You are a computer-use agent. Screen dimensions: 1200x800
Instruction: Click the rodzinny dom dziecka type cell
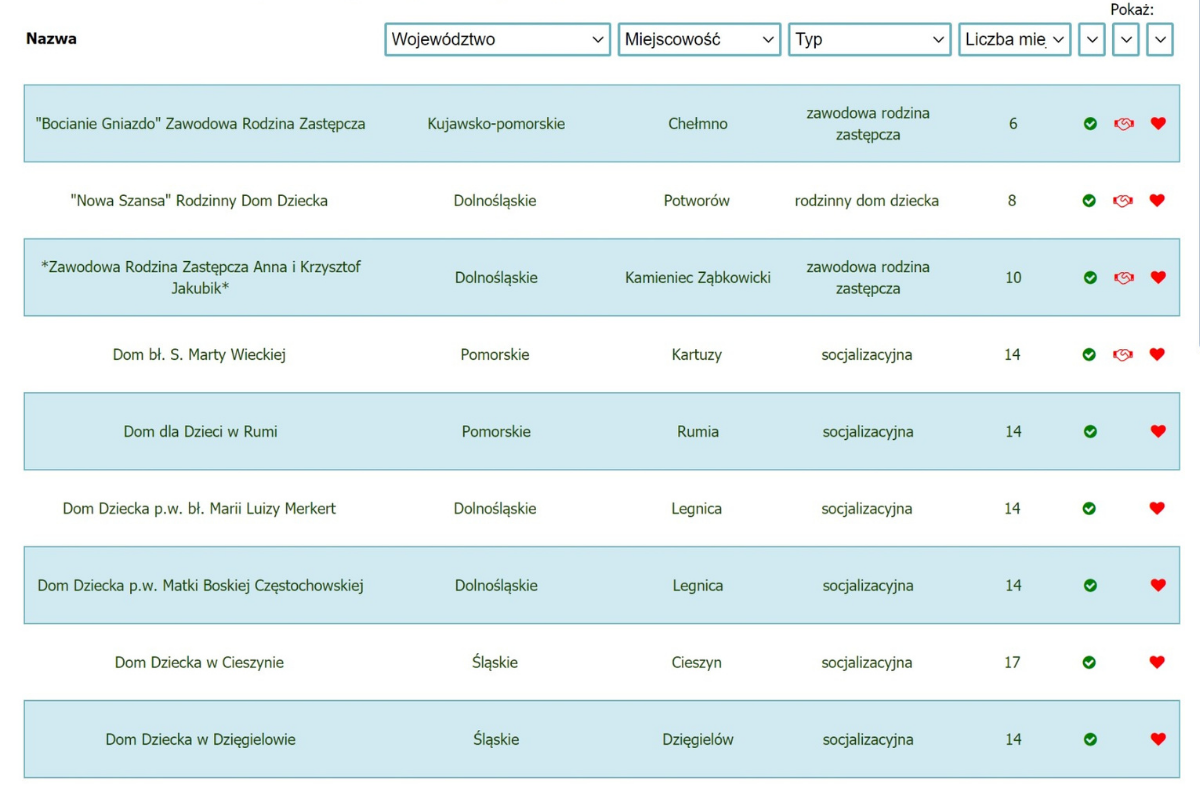pyautogui.click(x=867, y=200)
